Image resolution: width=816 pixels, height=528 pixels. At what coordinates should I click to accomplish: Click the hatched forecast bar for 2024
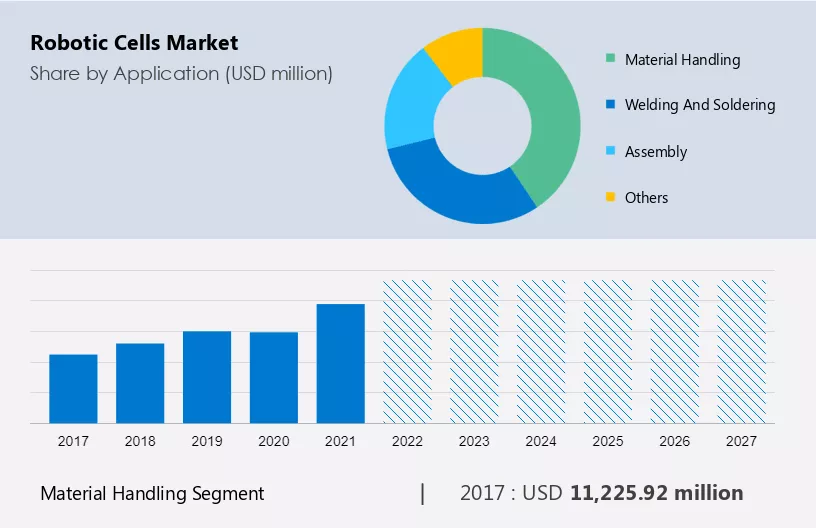pos(541,352)
